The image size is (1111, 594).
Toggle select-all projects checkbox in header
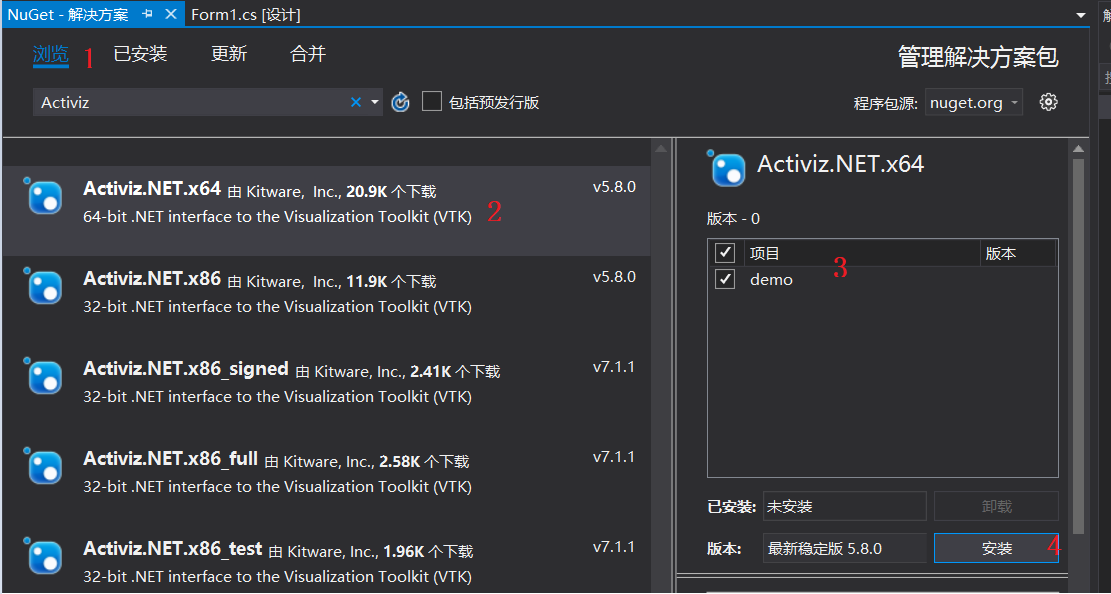pos(725,252)
